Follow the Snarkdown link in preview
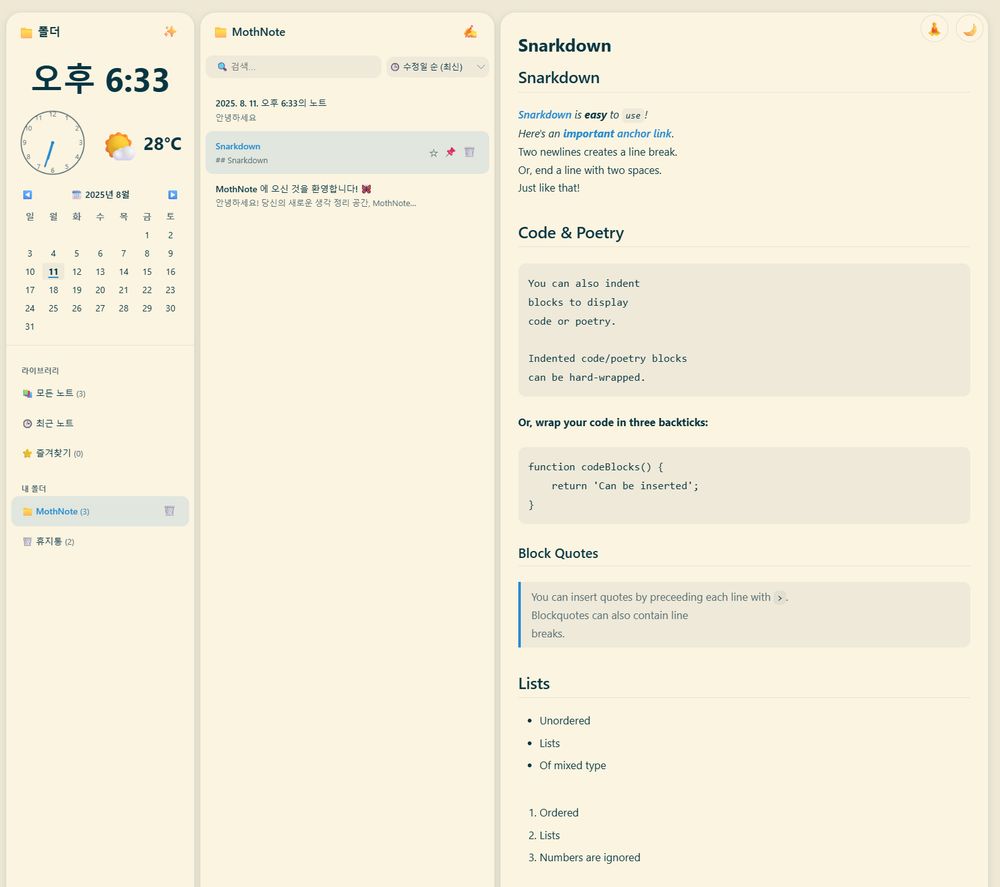This screenshot has height=887, width=1000. (545, 115)
